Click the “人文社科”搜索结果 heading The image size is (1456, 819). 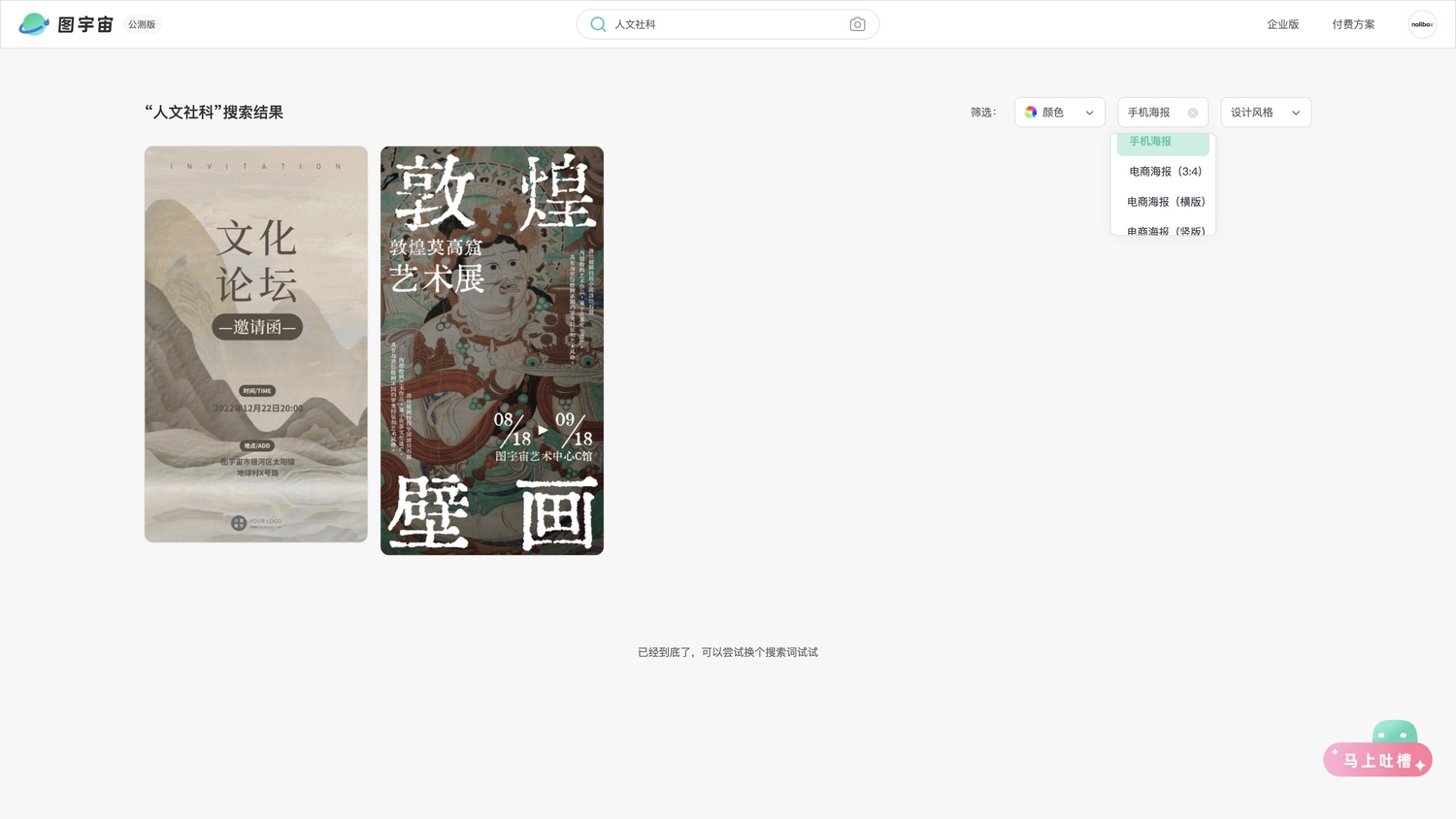[215, 113]
